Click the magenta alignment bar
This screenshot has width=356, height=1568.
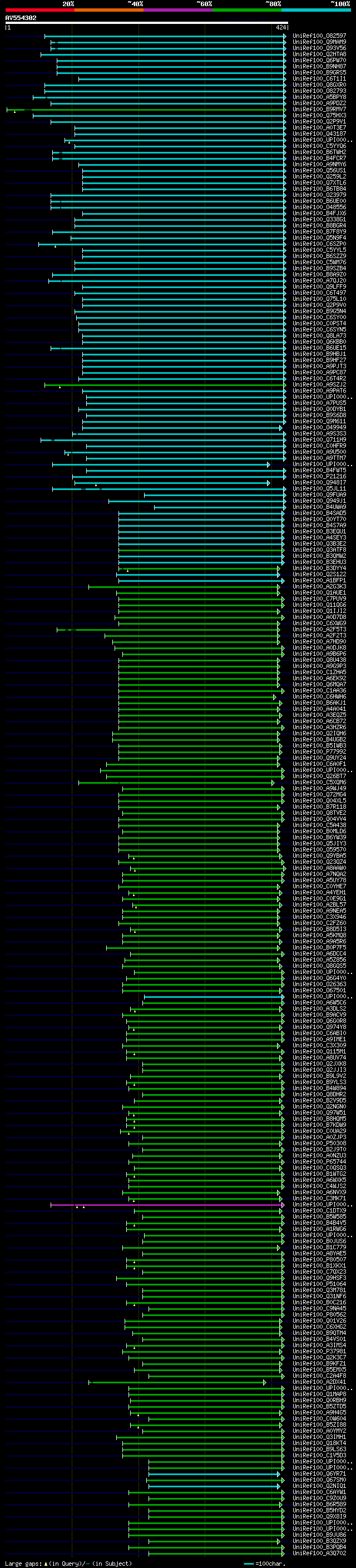[x=167, y=1205]
